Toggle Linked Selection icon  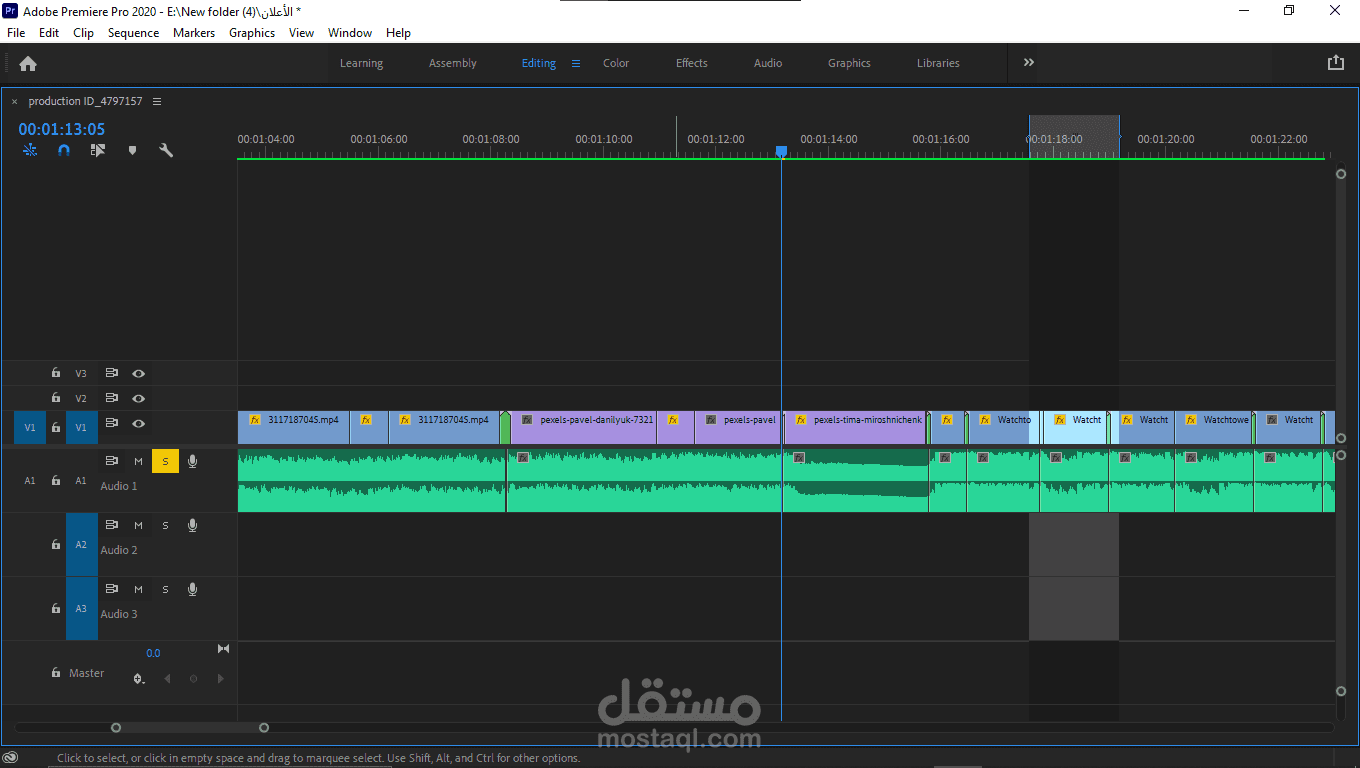pyautogui.click(x=97, y=150)
